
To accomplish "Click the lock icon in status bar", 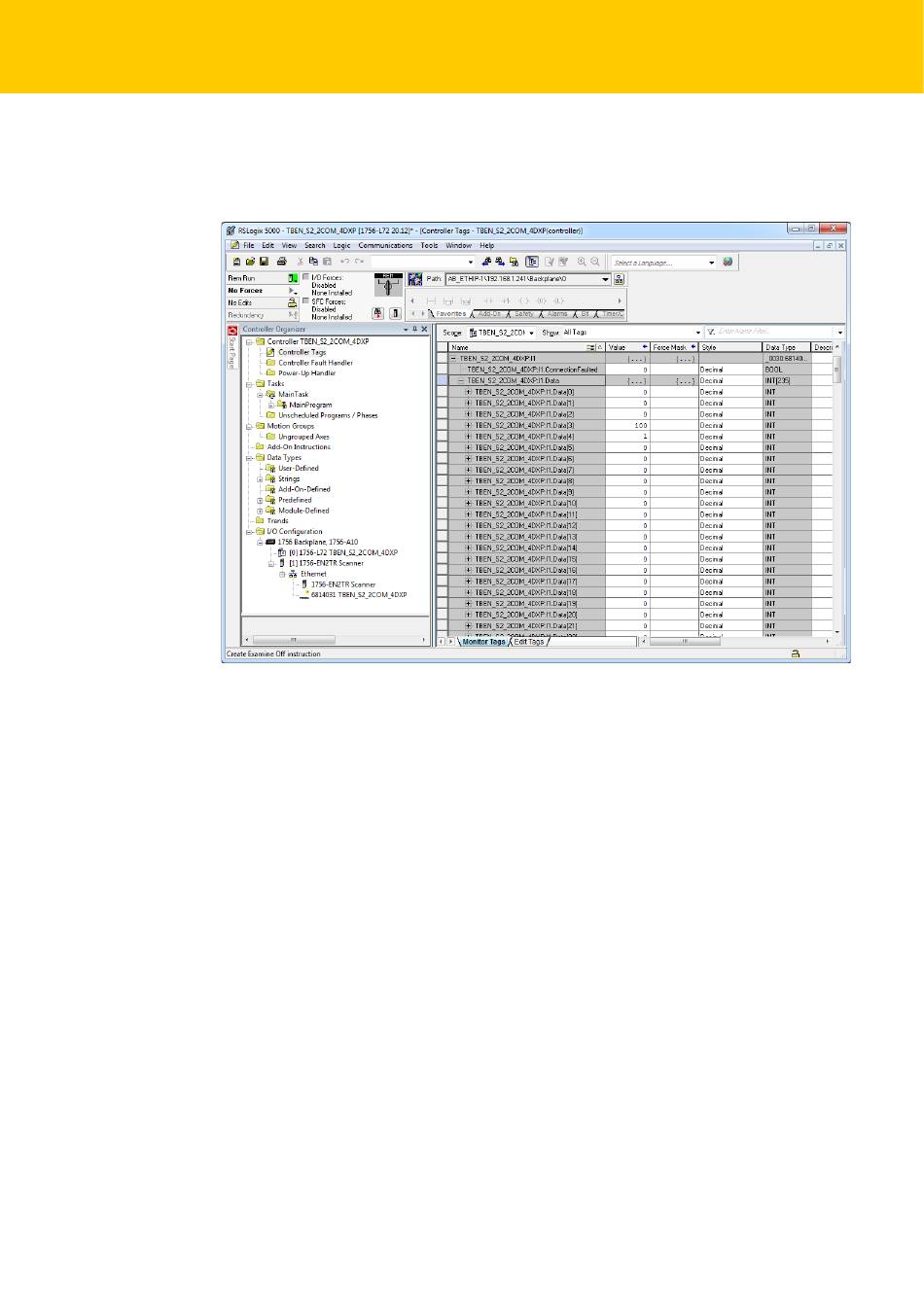I will (795, 654).
